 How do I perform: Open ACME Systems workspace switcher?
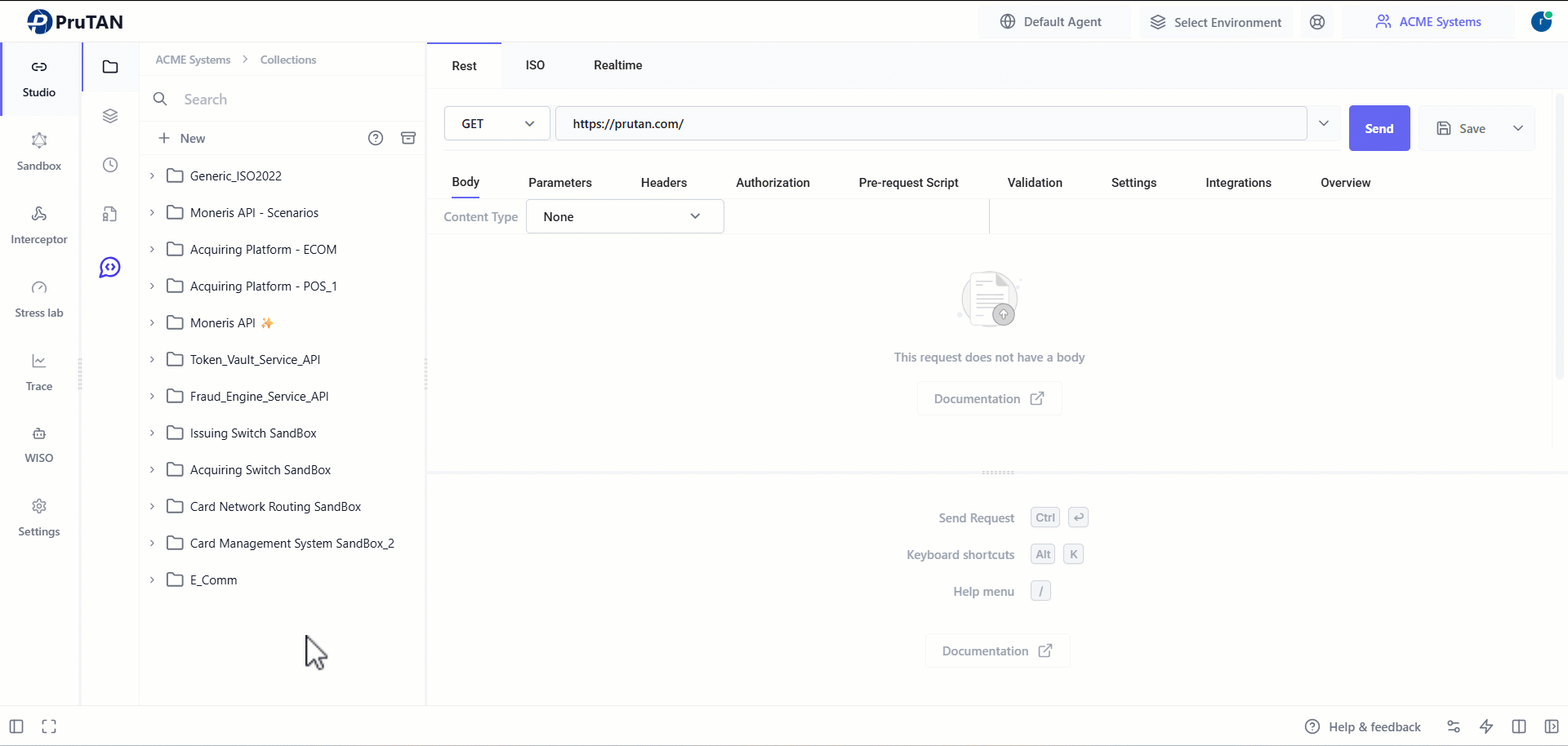(1429, 22)
